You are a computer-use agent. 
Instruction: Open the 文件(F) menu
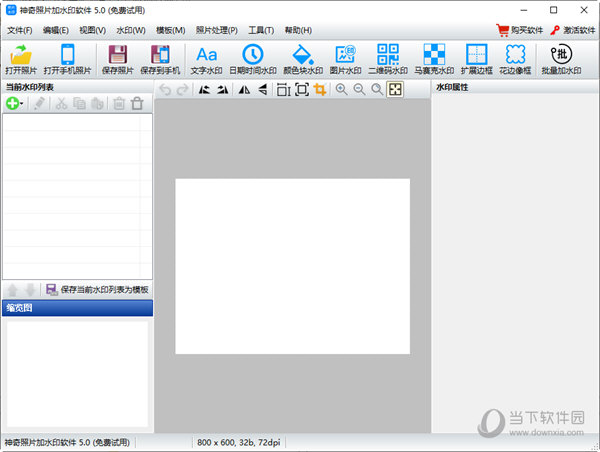pos(19,30)
